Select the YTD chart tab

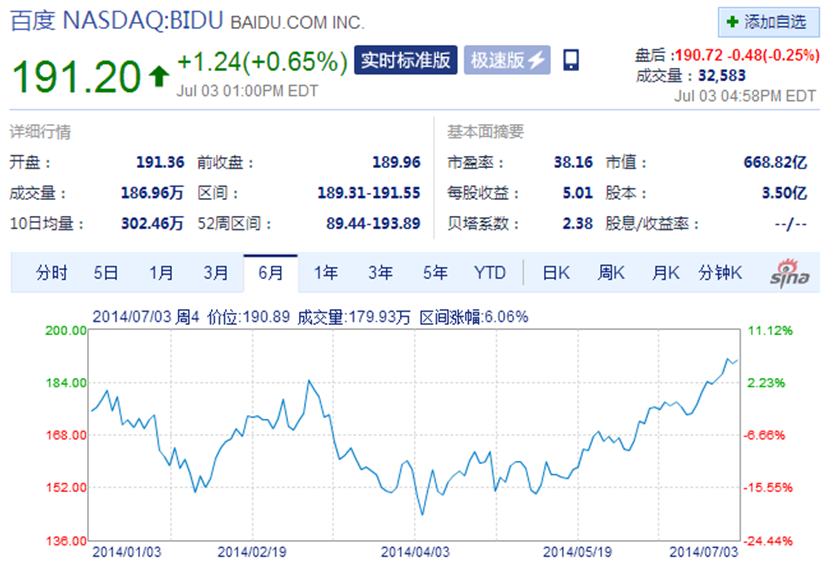[490, 273]
